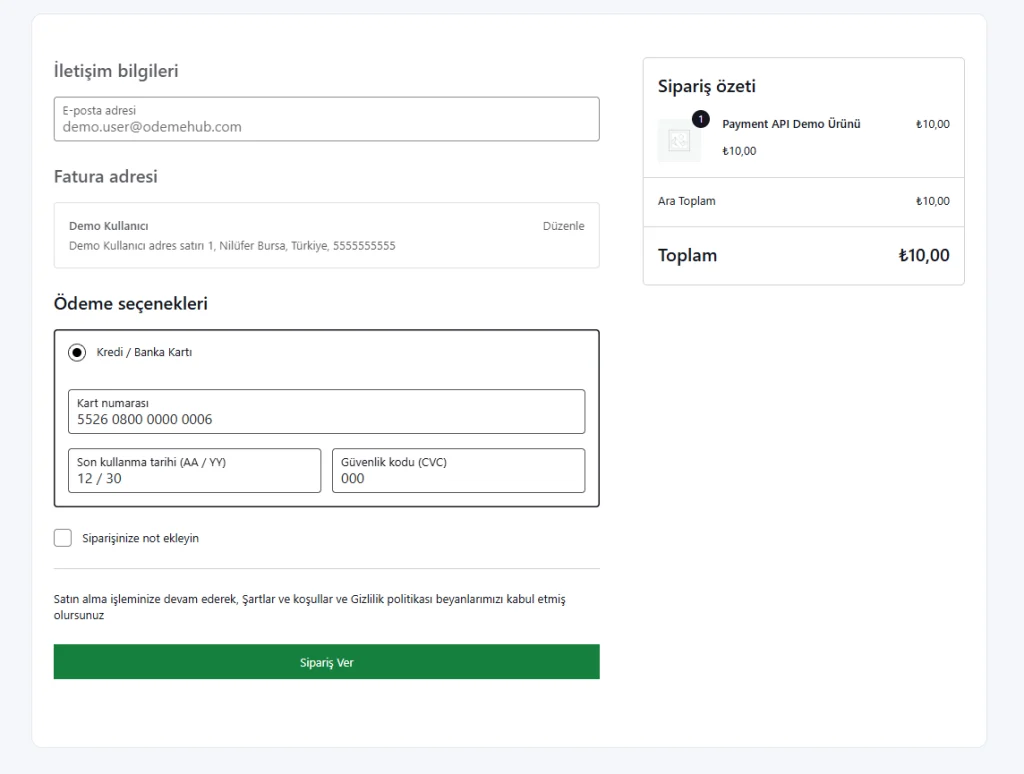The image size is (1024, 774).
Task: Enable the Siparişinize not ekleyin checkbox
Action: pos(63,538)
